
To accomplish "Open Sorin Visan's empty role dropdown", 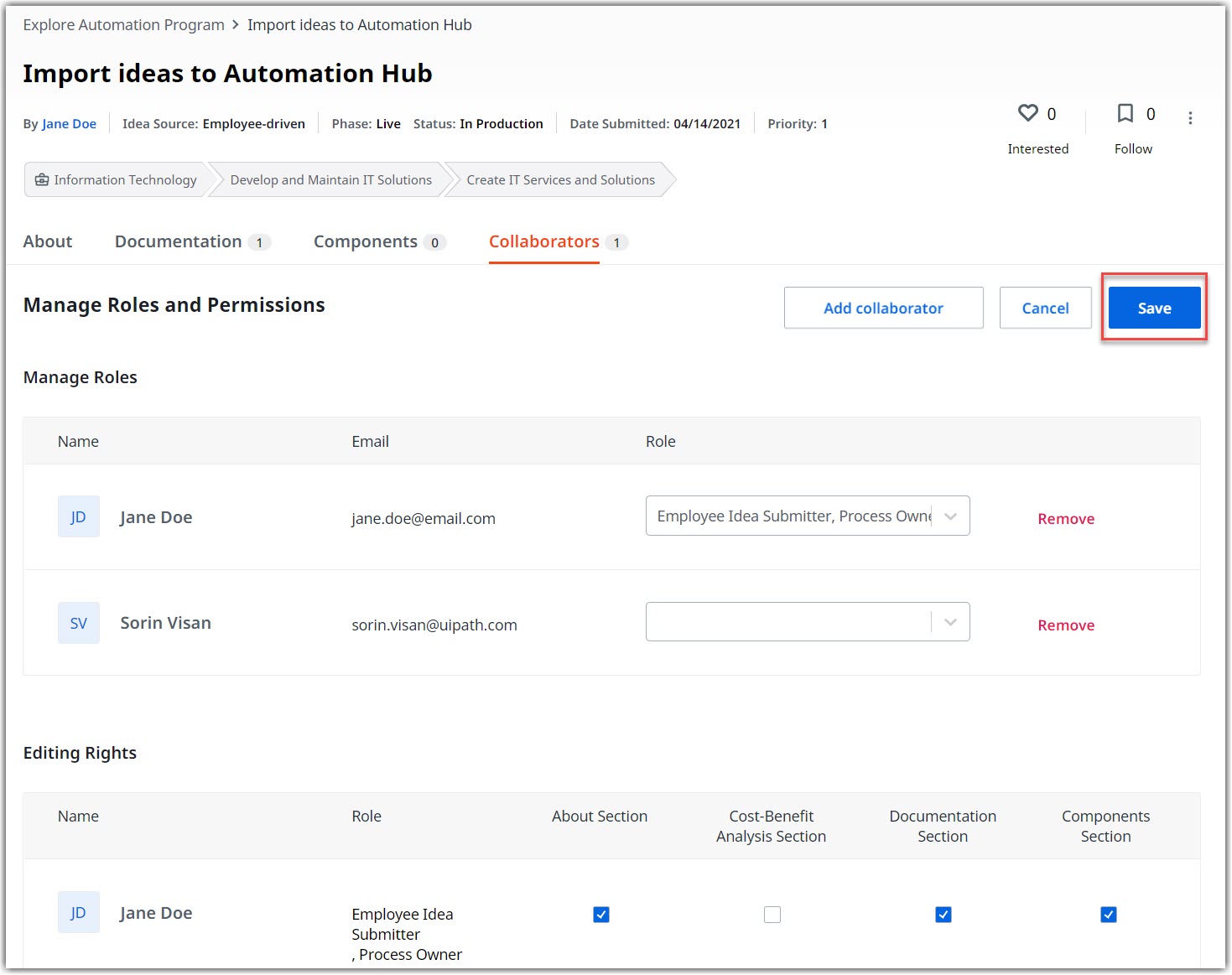I will 950,622.
